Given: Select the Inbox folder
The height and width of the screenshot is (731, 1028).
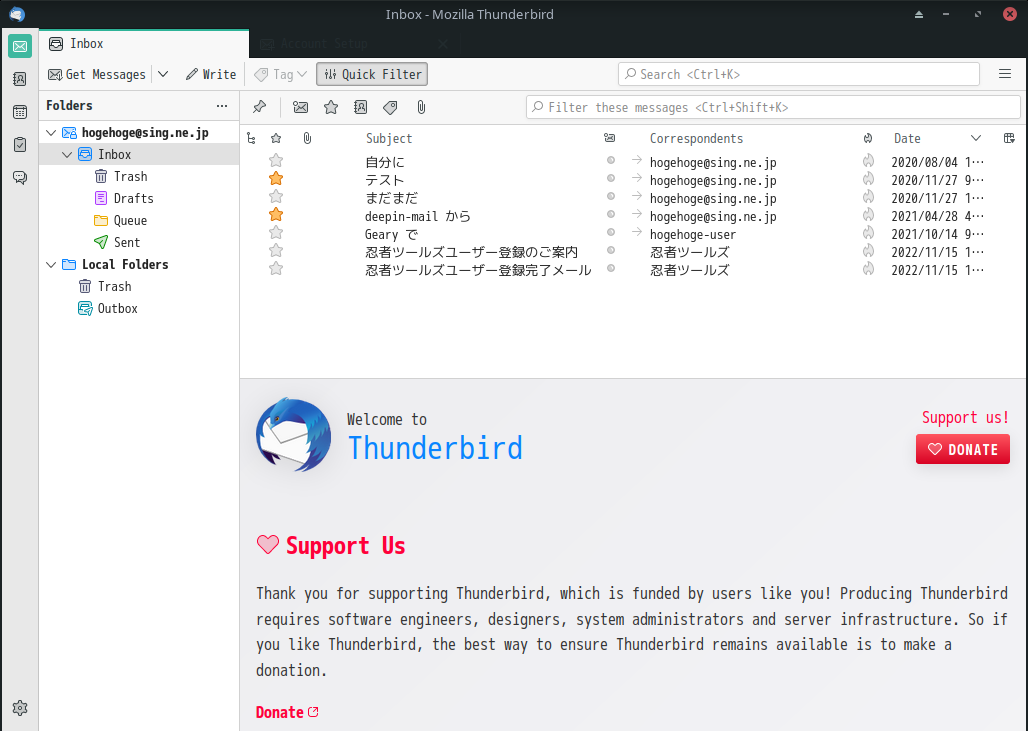Looking at the screenshot, I should 139,155.
